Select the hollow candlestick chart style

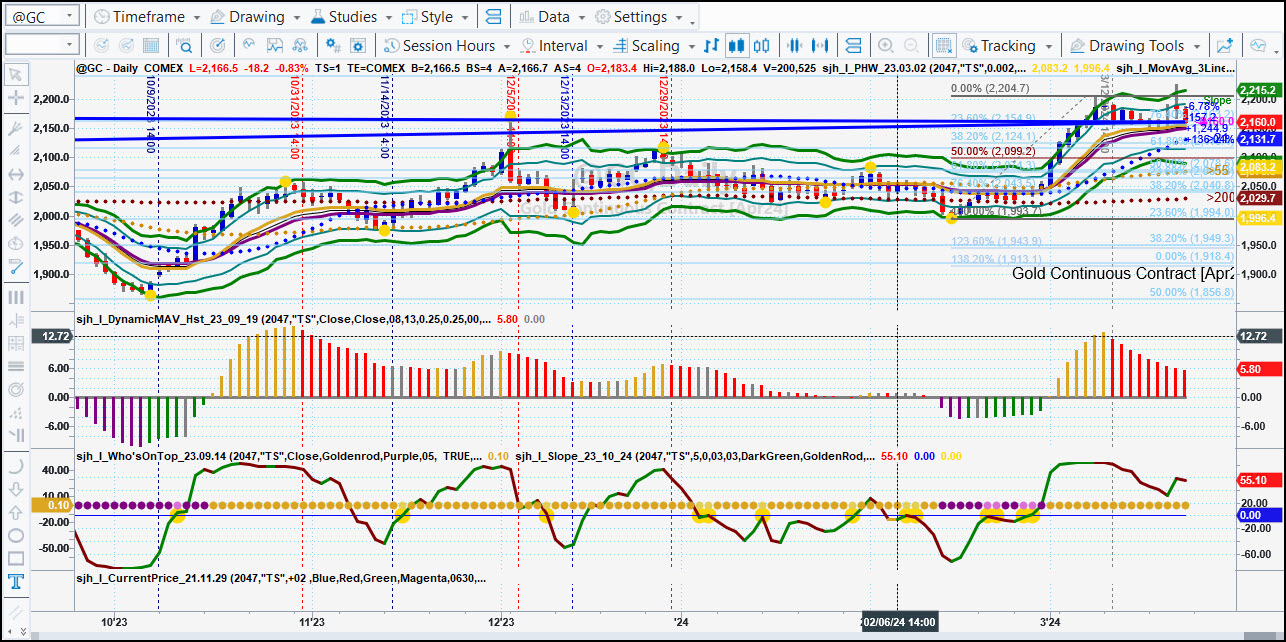pos(762,45)
